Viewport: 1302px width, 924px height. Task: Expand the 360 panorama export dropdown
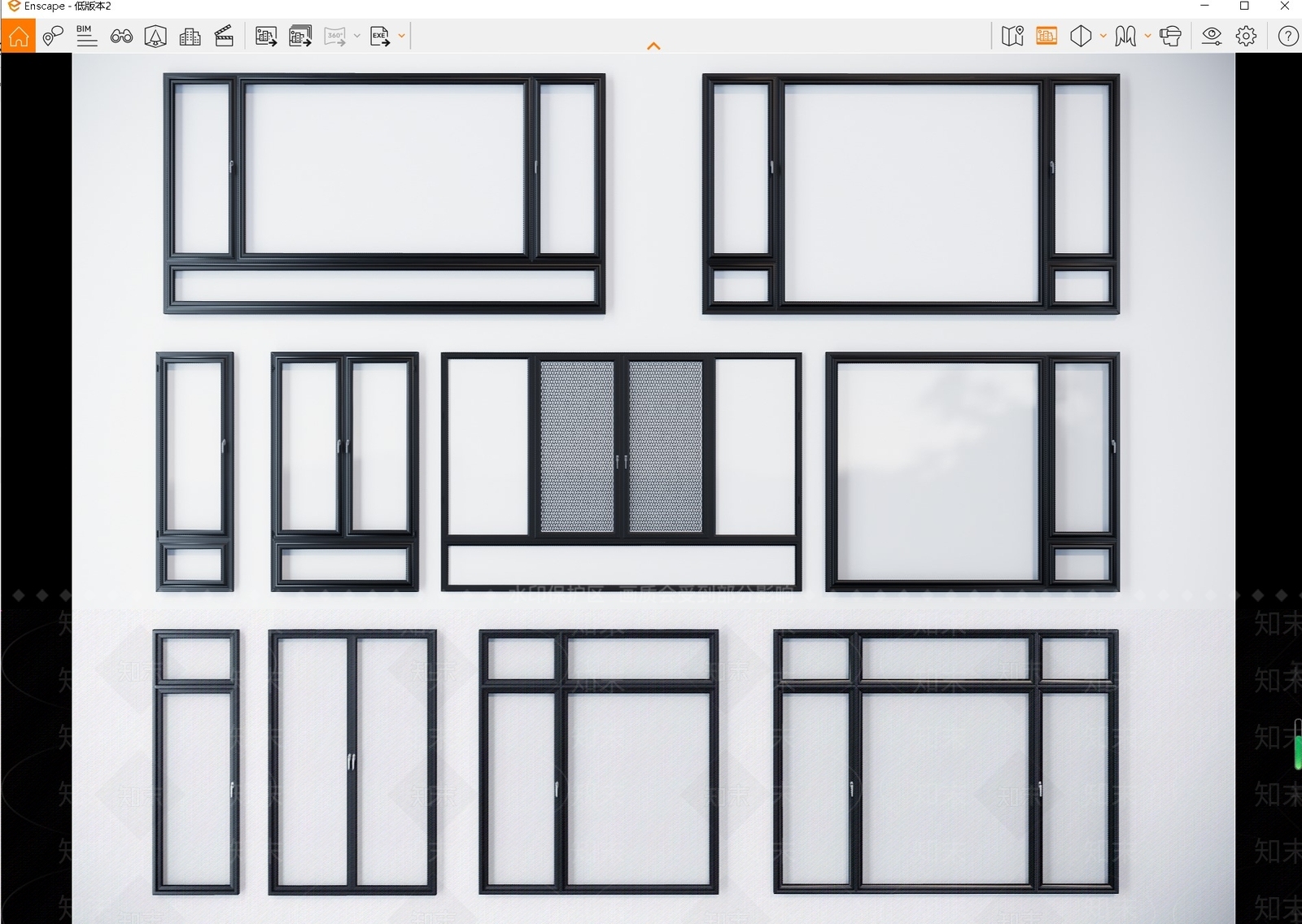point(356,36)
